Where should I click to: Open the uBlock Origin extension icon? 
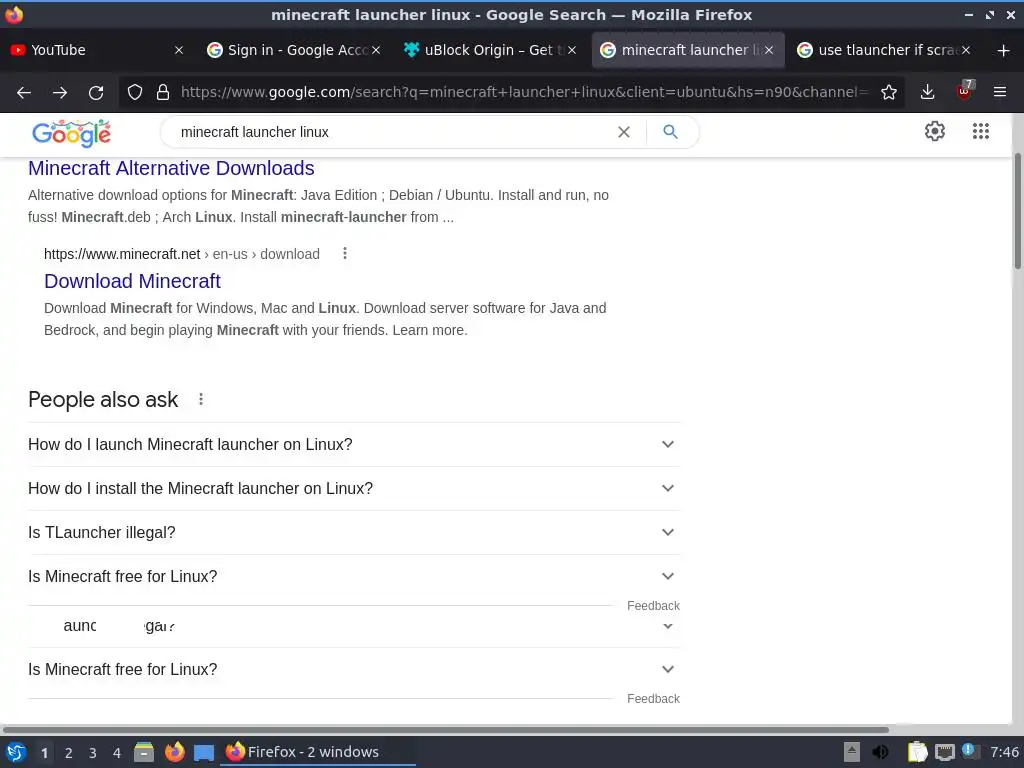[x=964, y=91]
